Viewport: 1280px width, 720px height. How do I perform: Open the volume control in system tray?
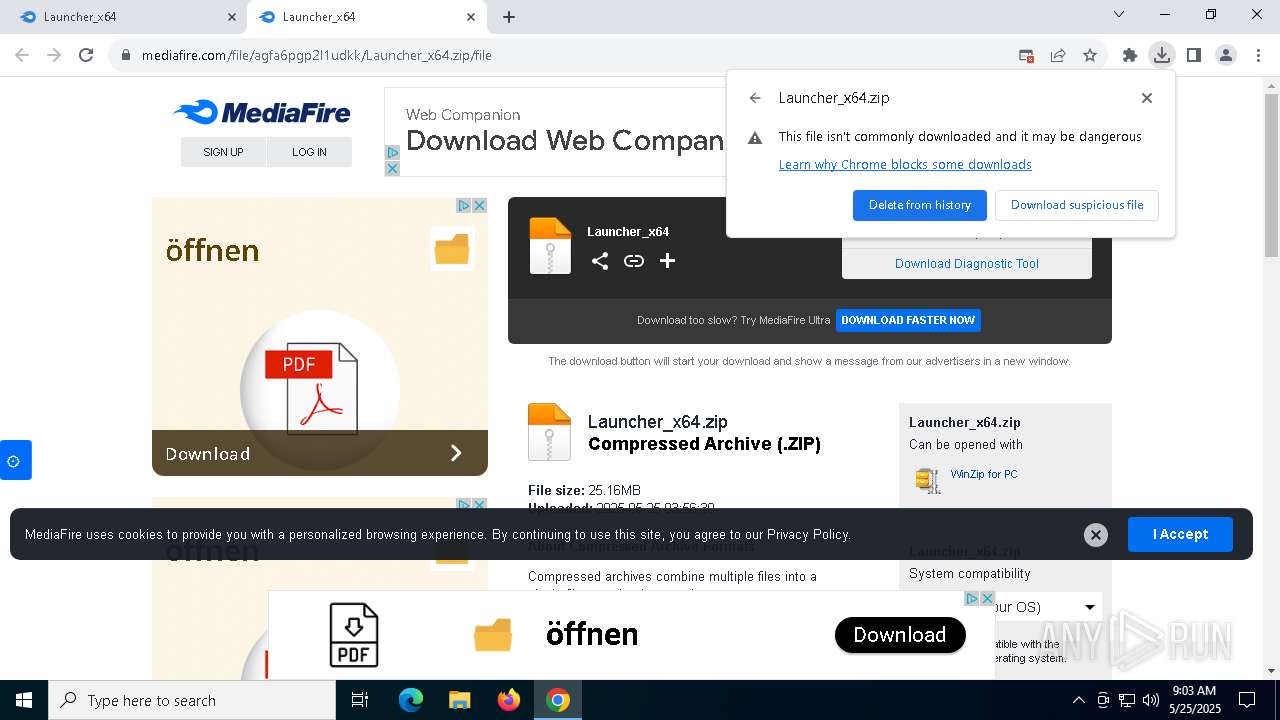coord(1151,700)
